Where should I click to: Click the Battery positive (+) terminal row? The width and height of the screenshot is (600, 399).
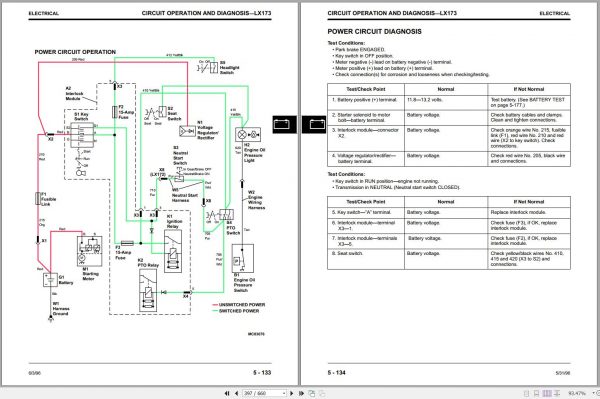pos(449,103)
